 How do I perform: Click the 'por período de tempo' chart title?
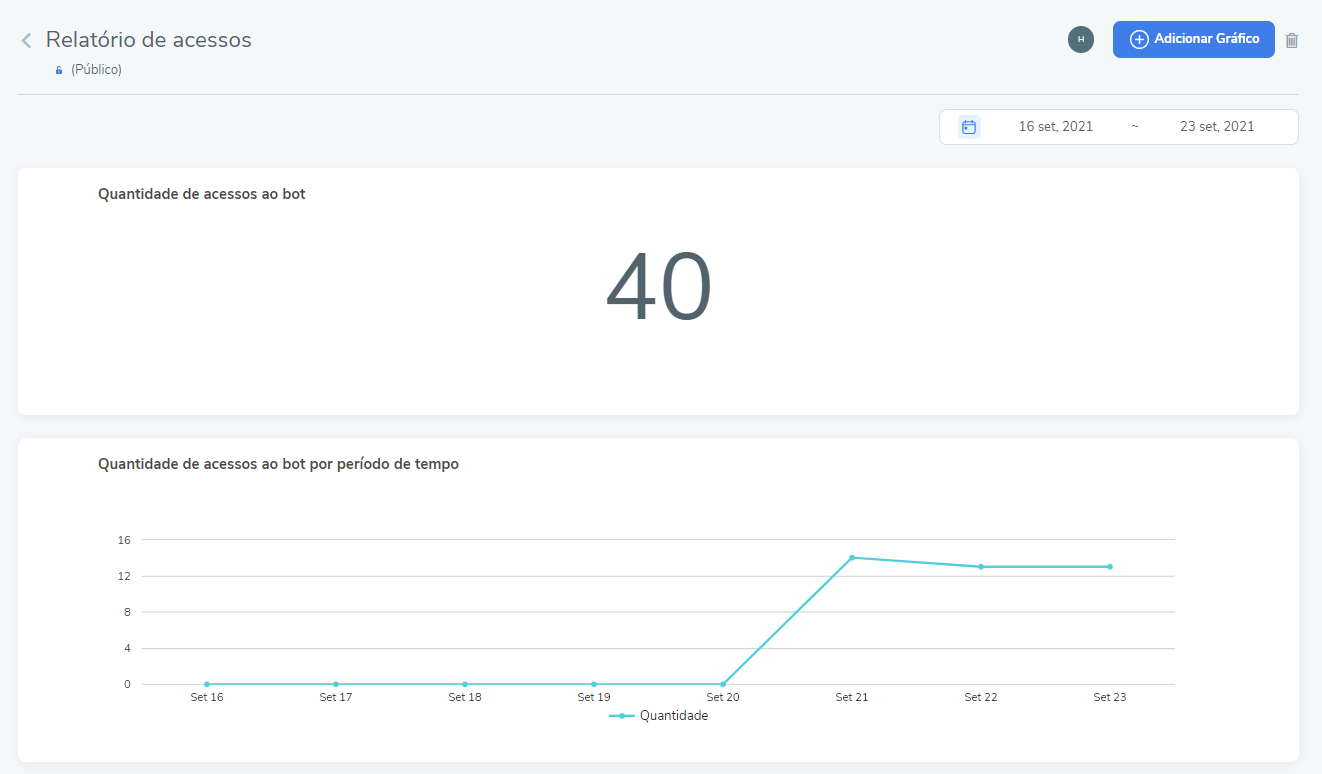click(278, 464)
